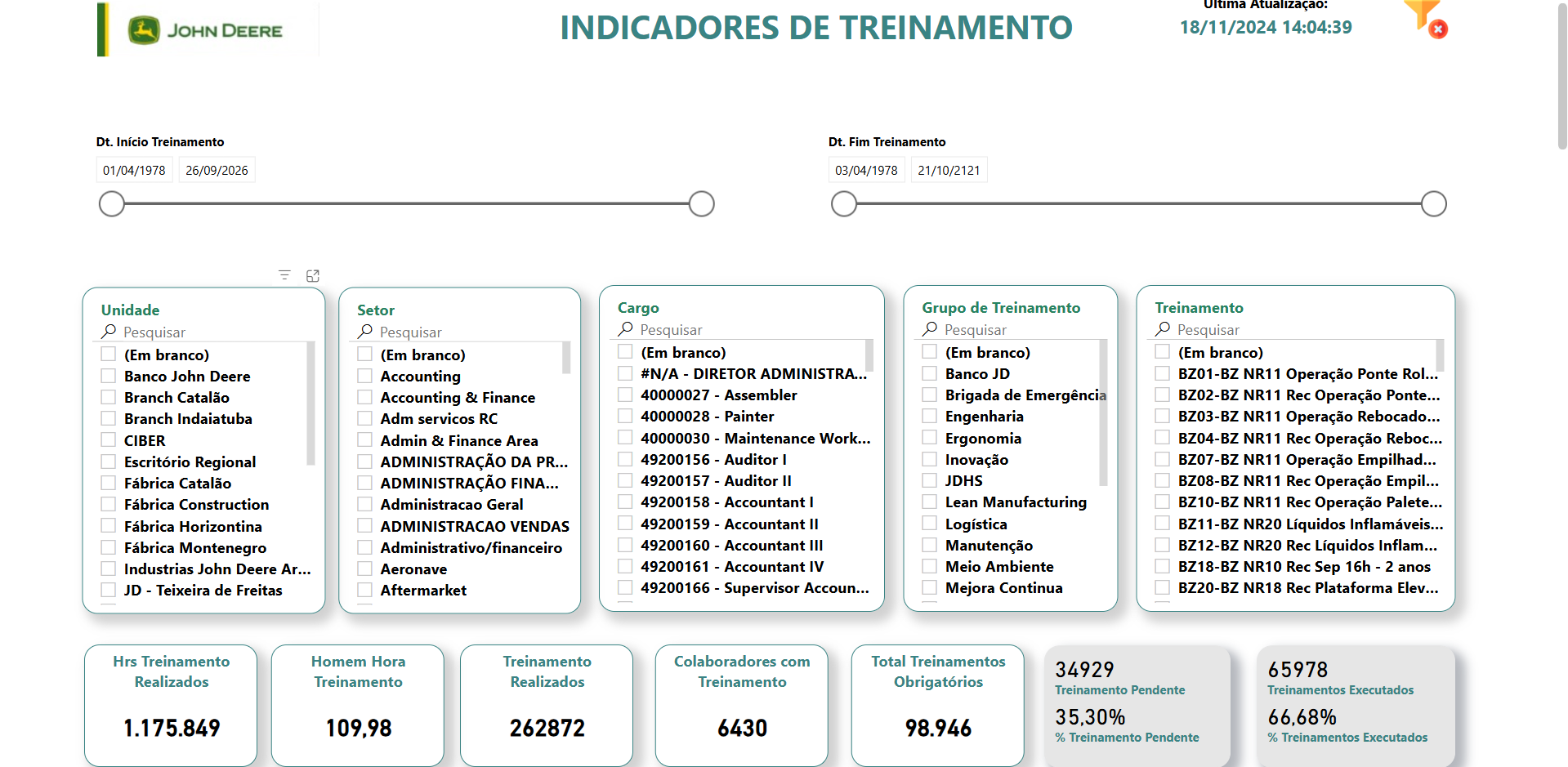The width and height of the screenshot is (1568, 767).
Task: Click the 35,30% Treinamento Pendente percentage
Action: [1090, 717]
